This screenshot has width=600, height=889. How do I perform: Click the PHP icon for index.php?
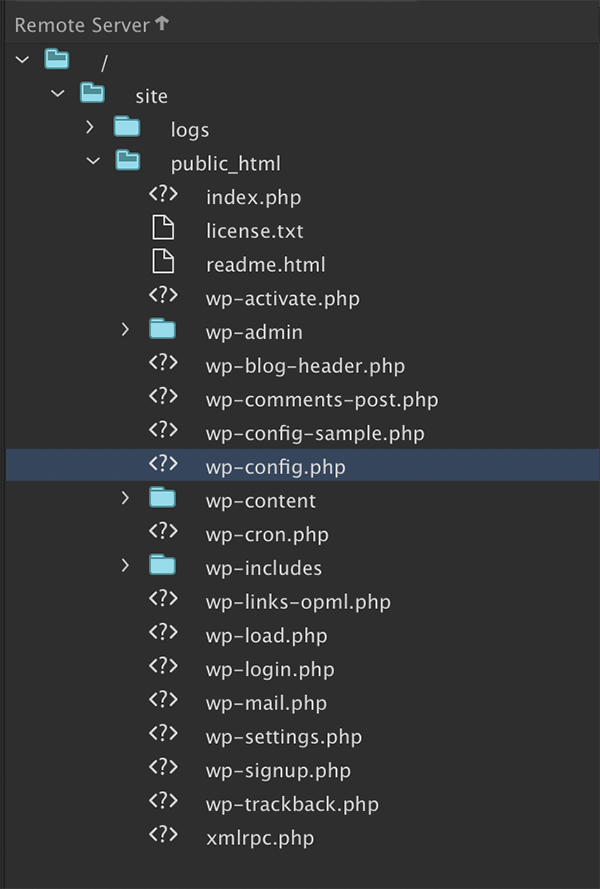coord(163,197)
